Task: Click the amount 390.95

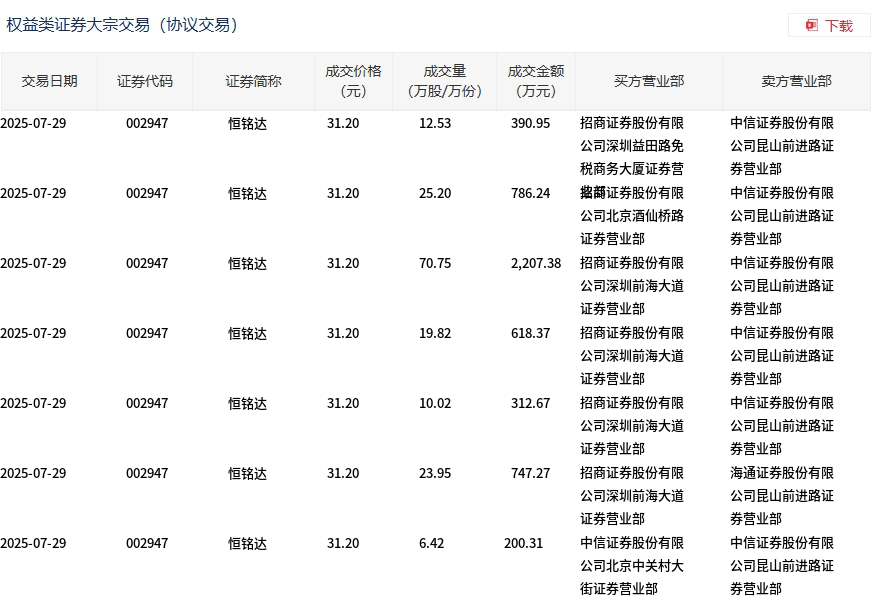Action: [531, 123]
